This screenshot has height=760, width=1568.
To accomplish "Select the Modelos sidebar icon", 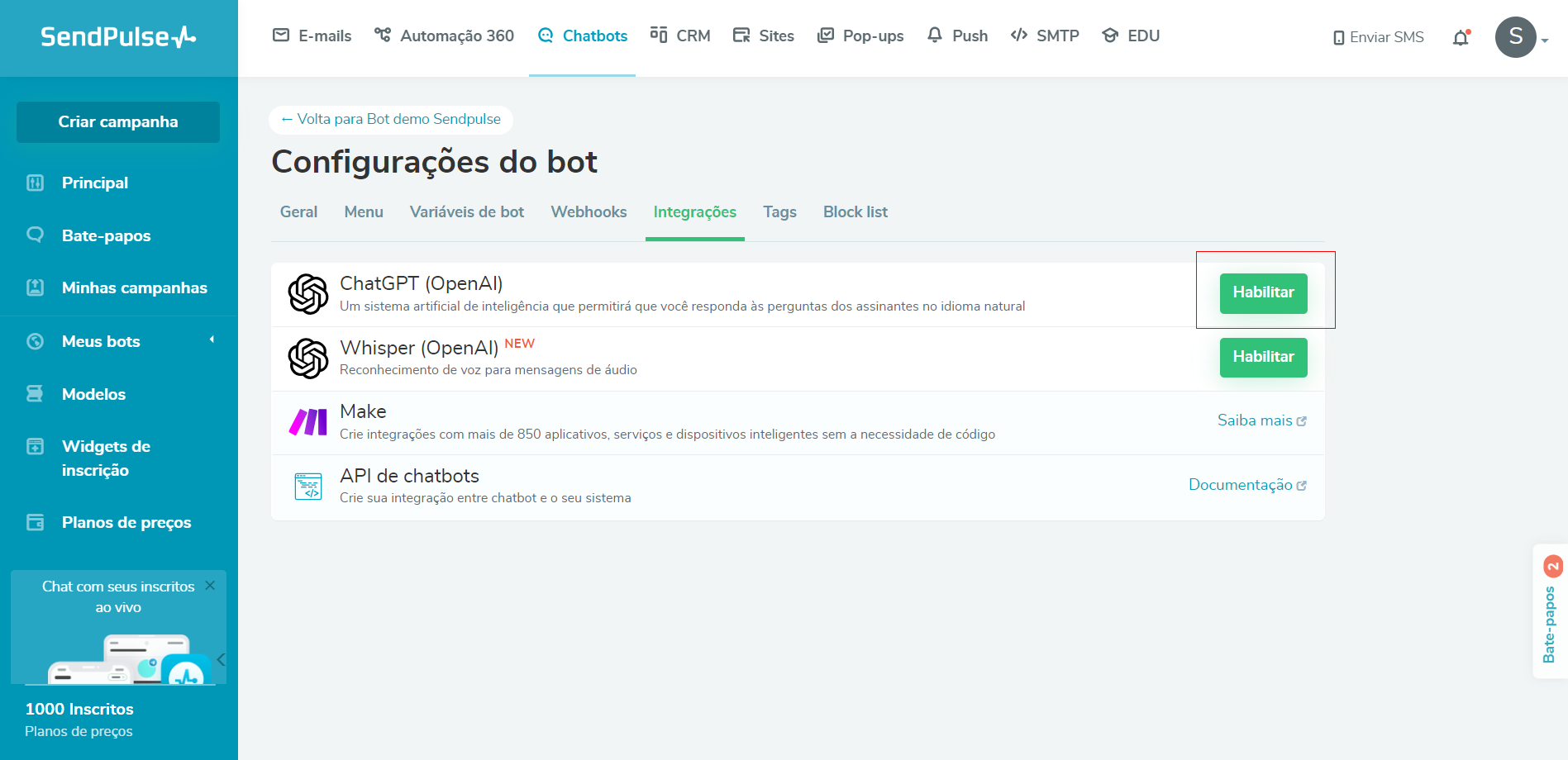I will pos(35,393).
